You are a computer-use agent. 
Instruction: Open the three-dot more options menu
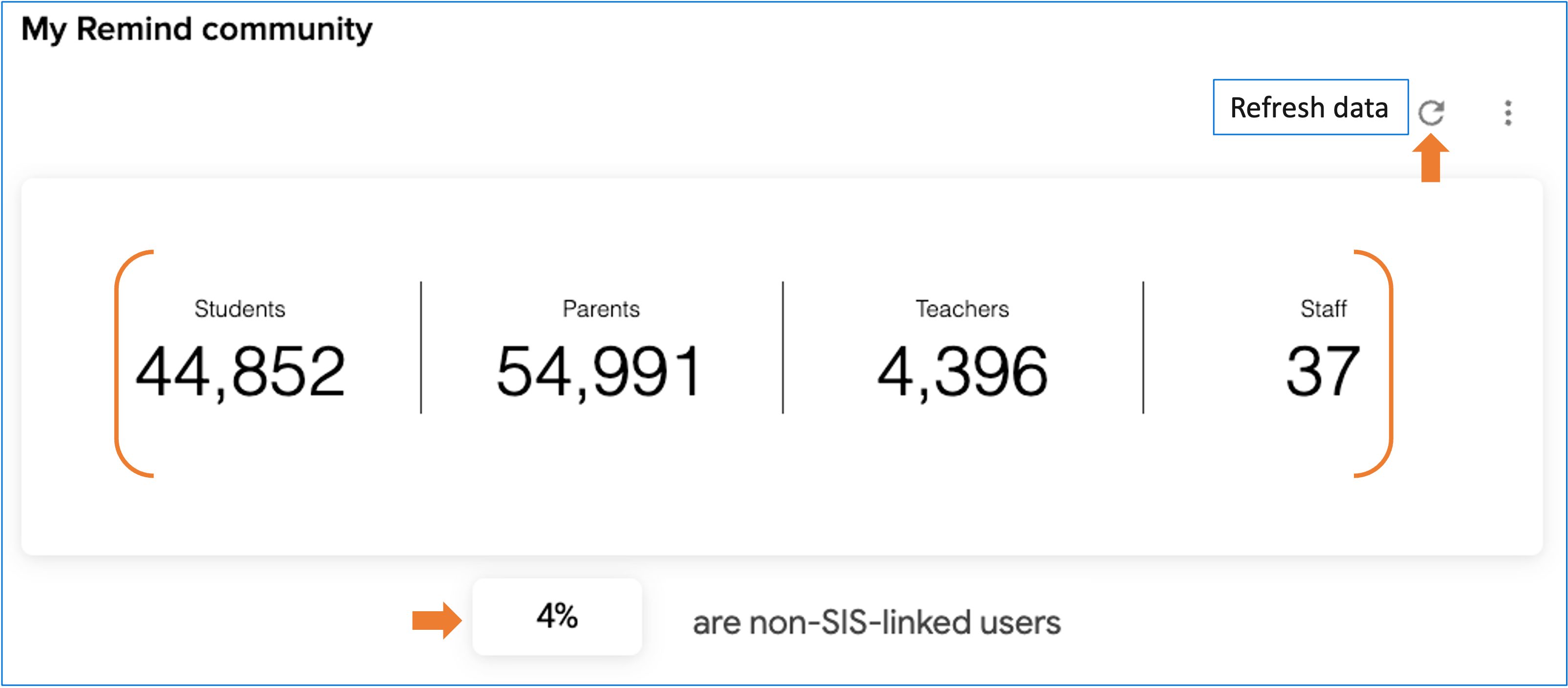pos(1508,113)
